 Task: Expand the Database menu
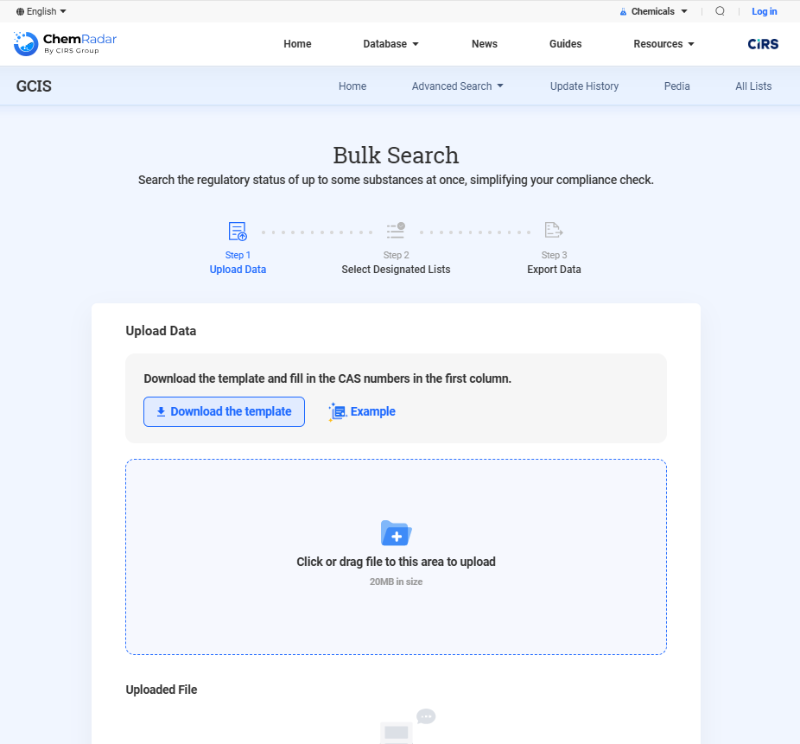[391, 44]
